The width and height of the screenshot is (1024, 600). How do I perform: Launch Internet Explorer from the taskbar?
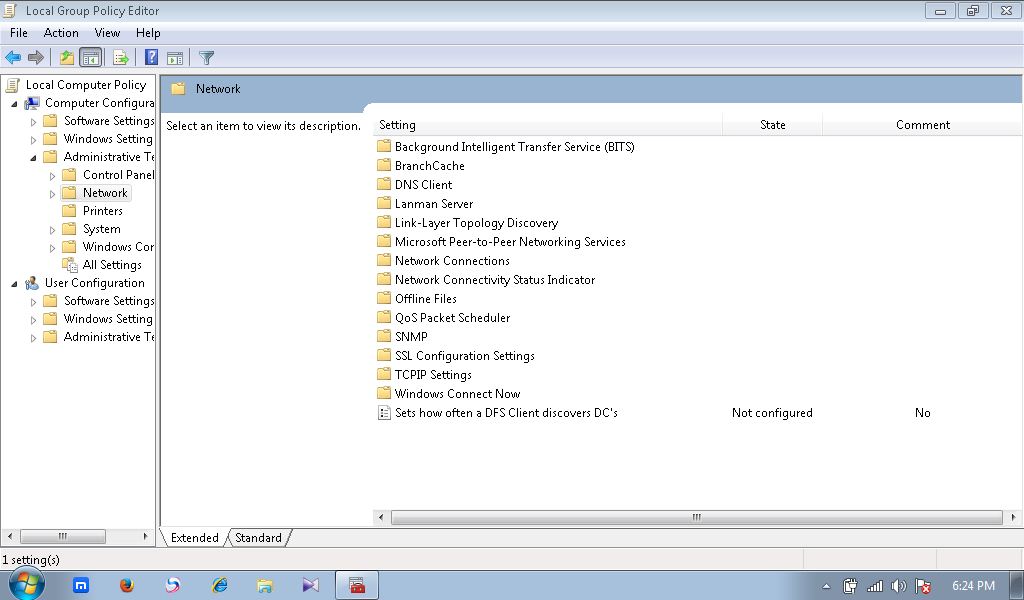(219, 585)
